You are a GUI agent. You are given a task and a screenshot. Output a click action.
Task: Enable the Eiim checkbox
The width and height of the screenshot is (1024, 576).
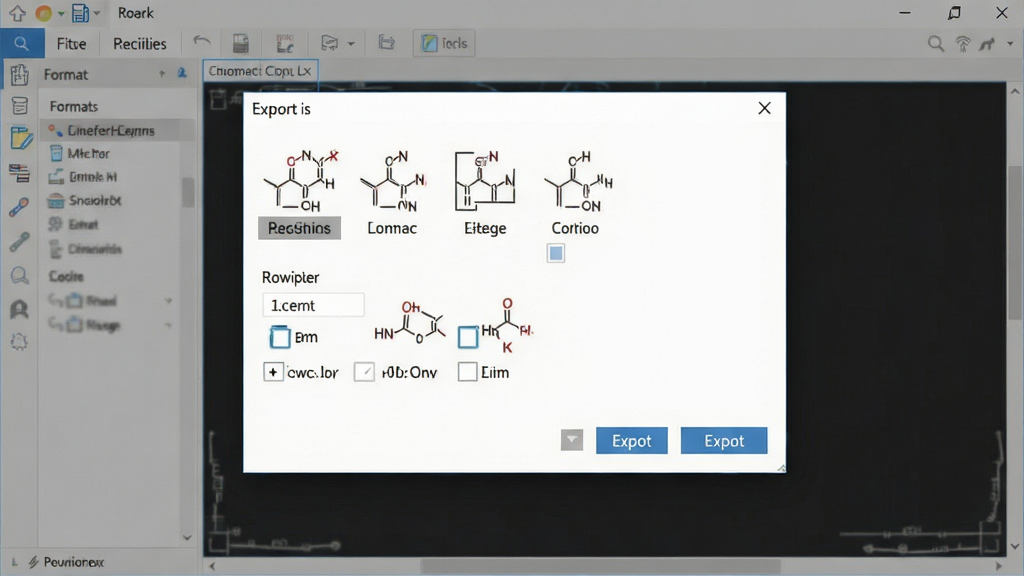click(x=468, y=372)
